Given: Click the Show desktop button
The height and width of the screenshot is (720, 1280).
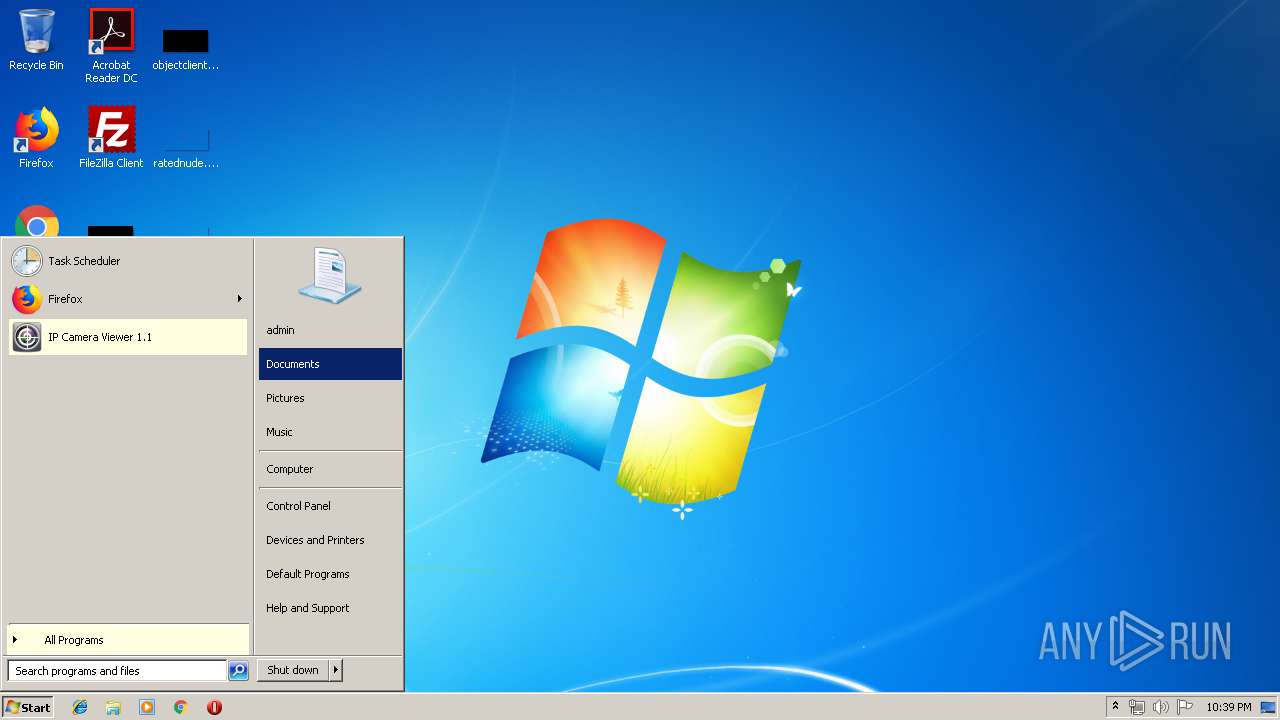Looking at the screenshot, I should click(1268, 707).
